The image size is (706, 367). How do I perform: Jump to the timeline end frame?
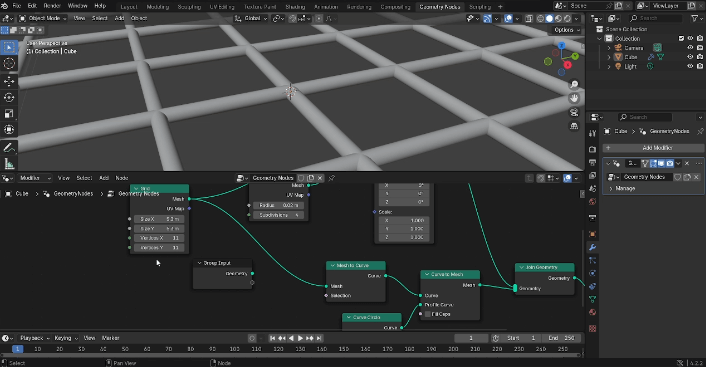coord(319,338)
